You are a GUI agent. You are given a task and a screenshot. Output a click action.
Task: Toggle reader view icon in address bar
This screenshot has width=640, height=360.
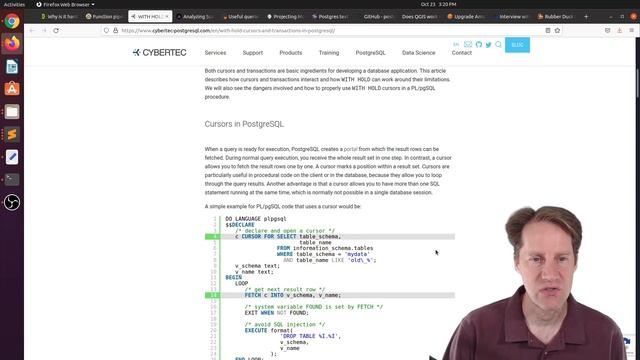548,31
